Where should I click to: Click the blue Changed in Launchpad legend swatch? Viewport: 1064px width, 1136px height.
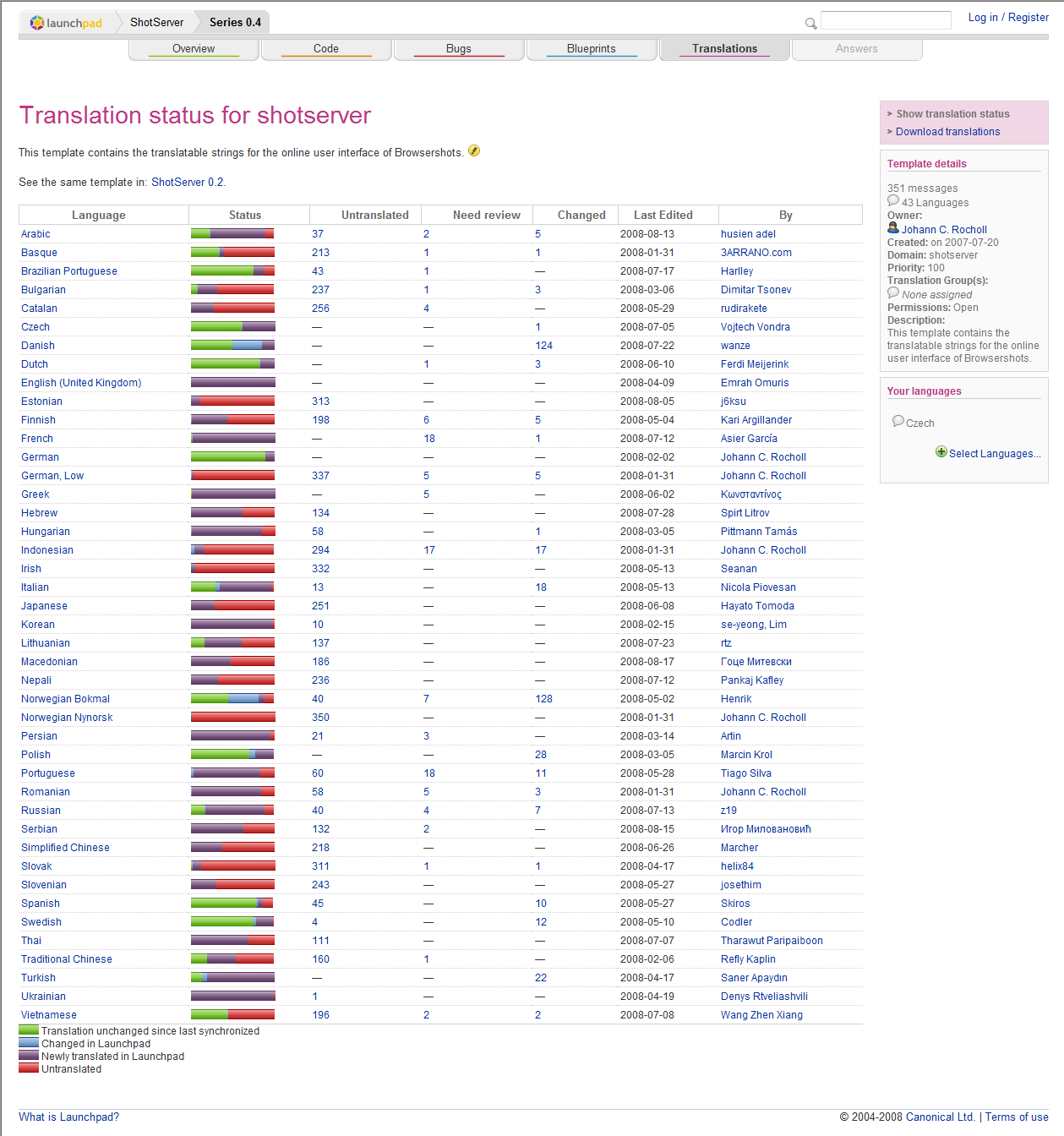[x=29, y=1043]
